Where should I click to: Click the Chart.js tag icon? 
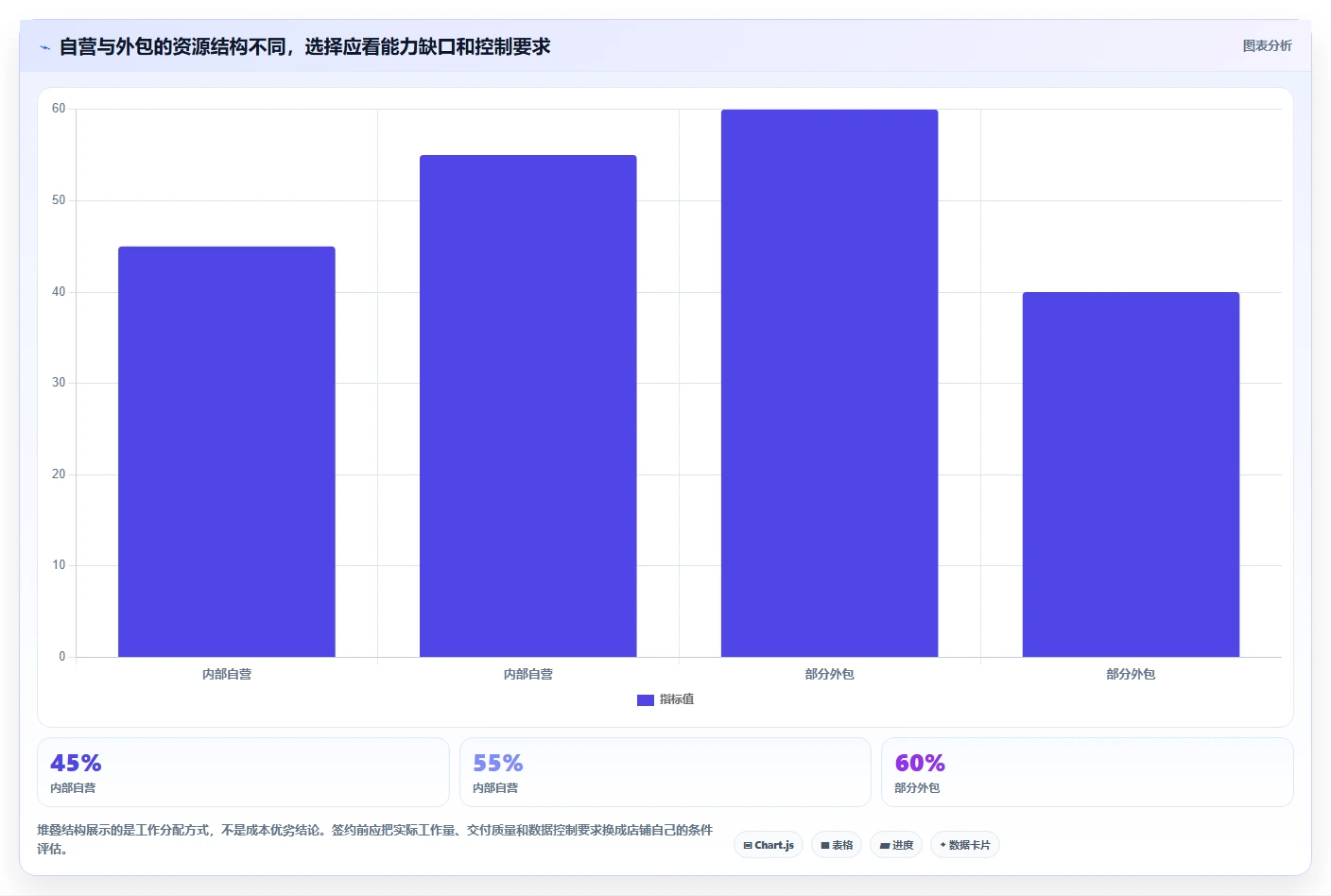click(x=748, y=846)
